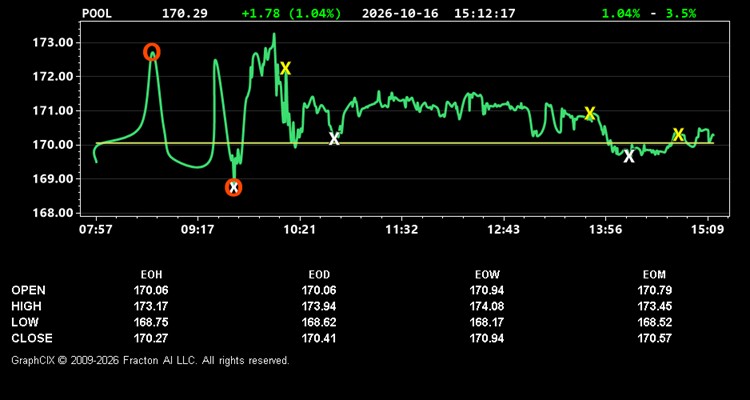Viewport: 750px width, 400px height.
Task: Click the 12:43 time axis label
Action: click(503, 230)
